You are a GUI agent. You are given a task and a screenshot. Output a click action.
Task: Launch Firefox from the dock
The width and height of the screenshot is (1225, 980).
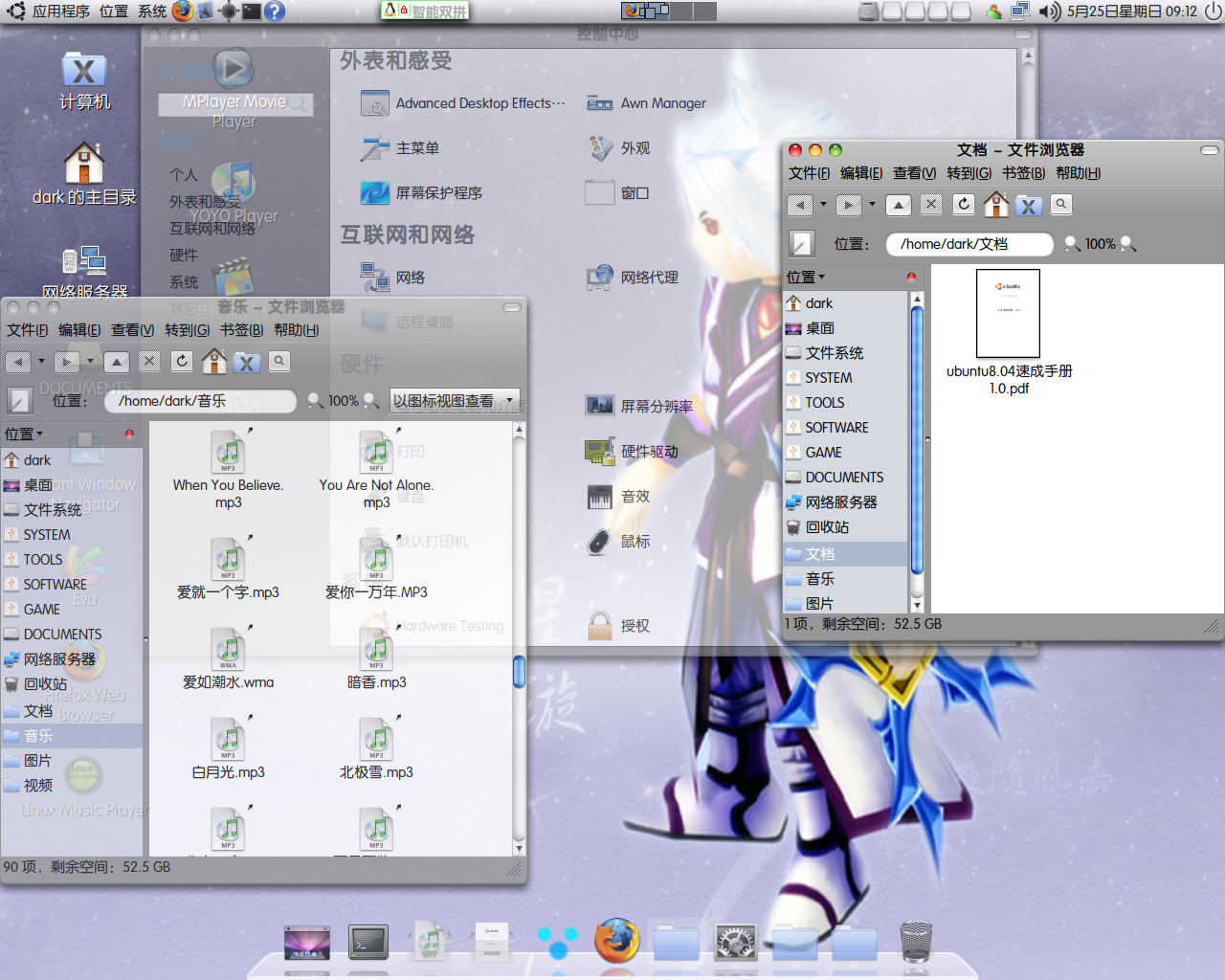tap(617, 941)
